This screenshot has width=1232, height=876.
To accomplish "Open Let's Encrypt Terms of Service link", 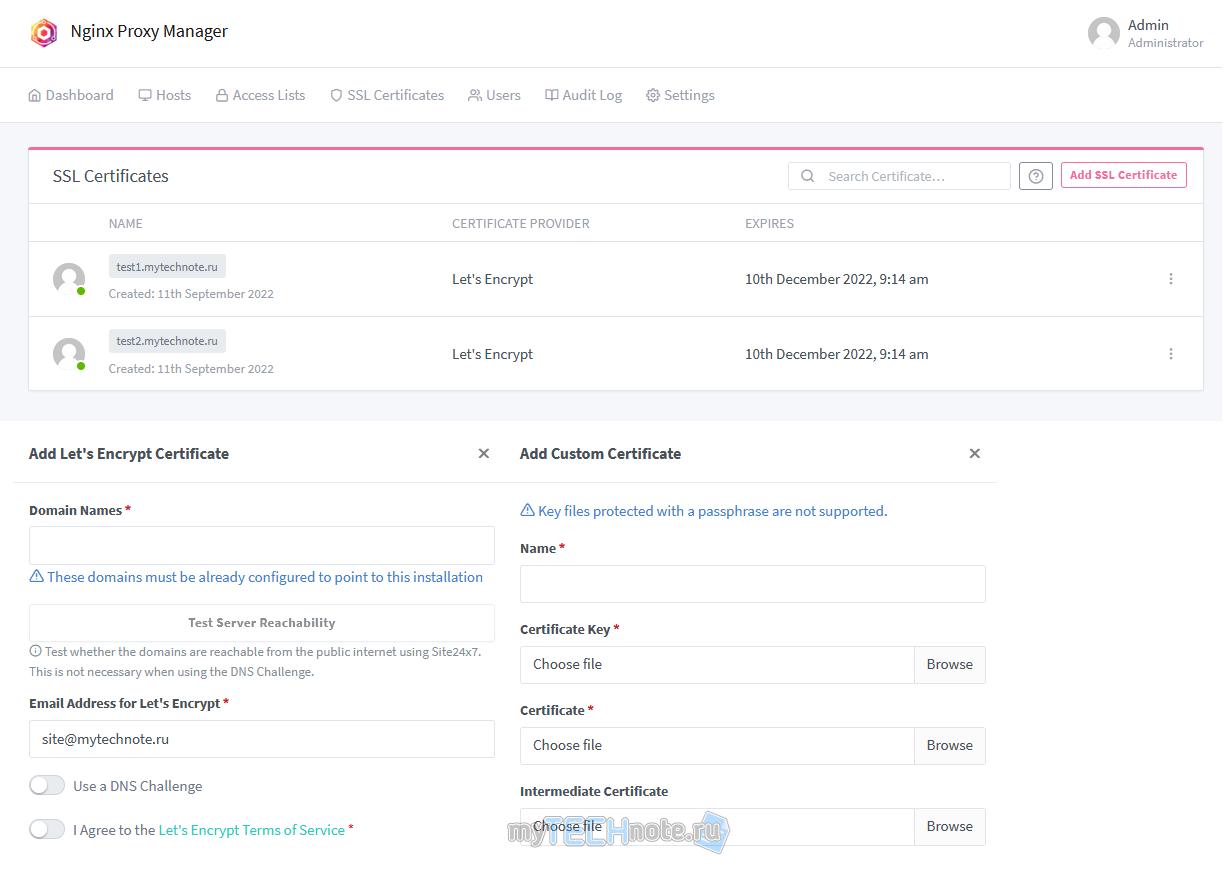I will click(252, 830).
